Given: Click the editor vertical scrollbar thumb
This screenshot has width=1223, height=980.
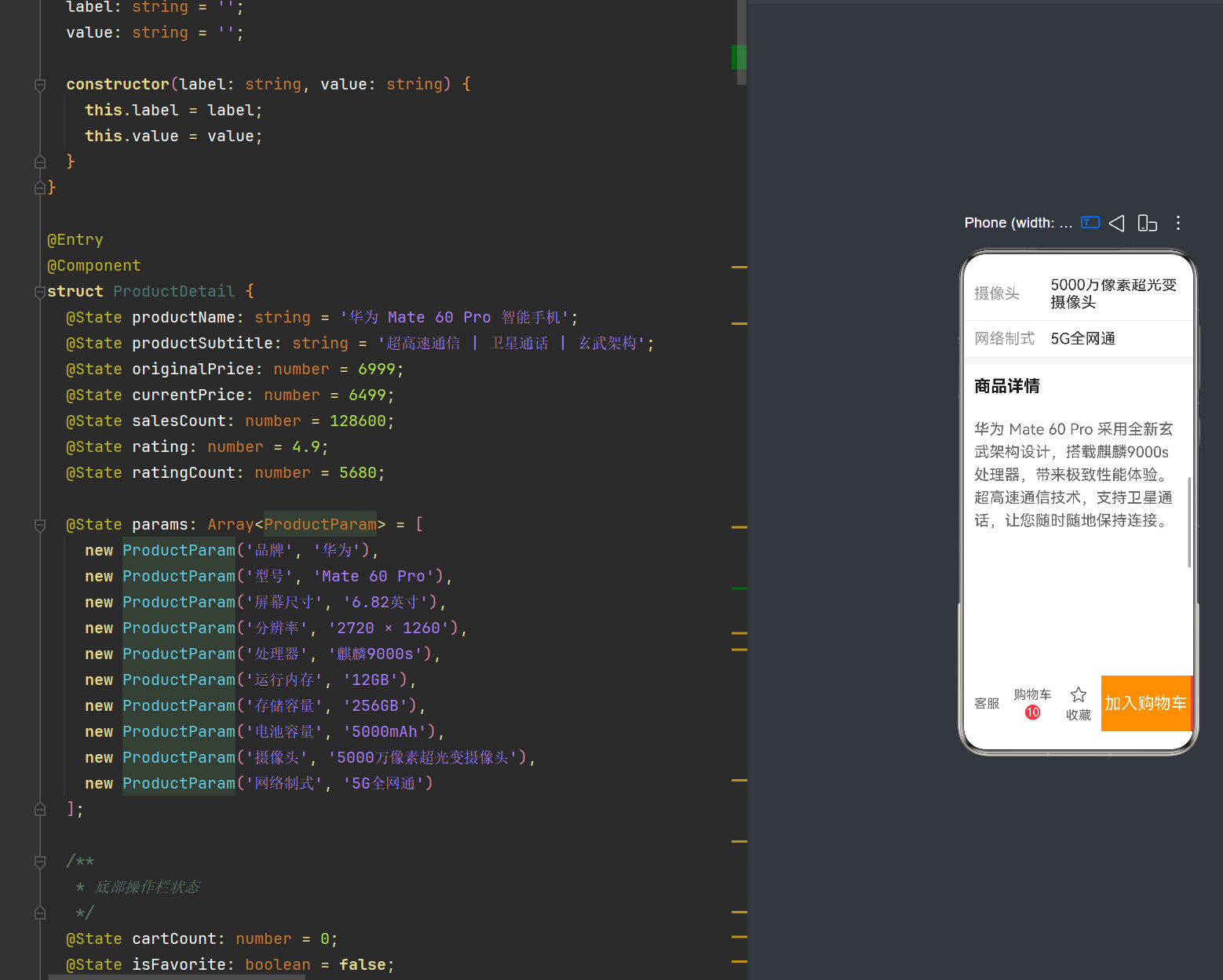Looking at the screenshot, I should click(742, 42).
